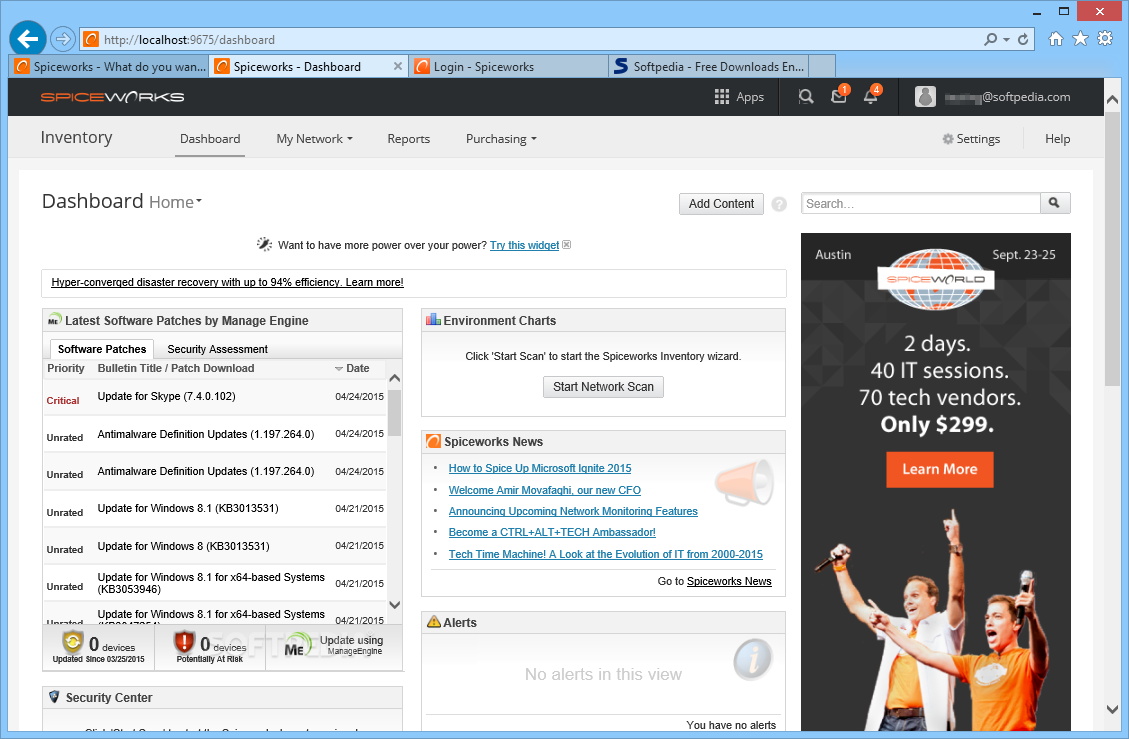Submit dashboard search with magnifier button
Image resolution: width=1129 pixels, height=739 pixels.
pyautogui.click(x=1055, y=203)
